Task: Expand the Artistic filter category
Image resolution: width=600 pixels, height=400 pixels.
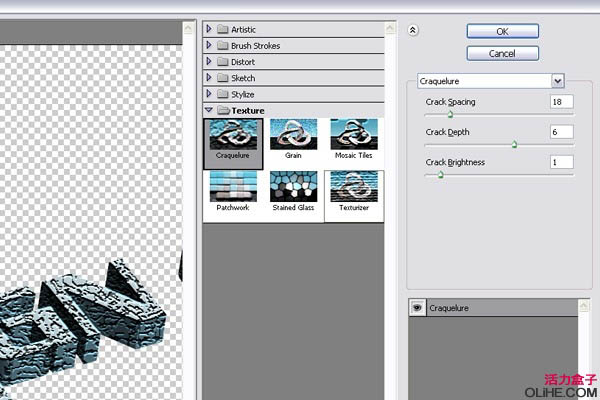Action: 242,30
